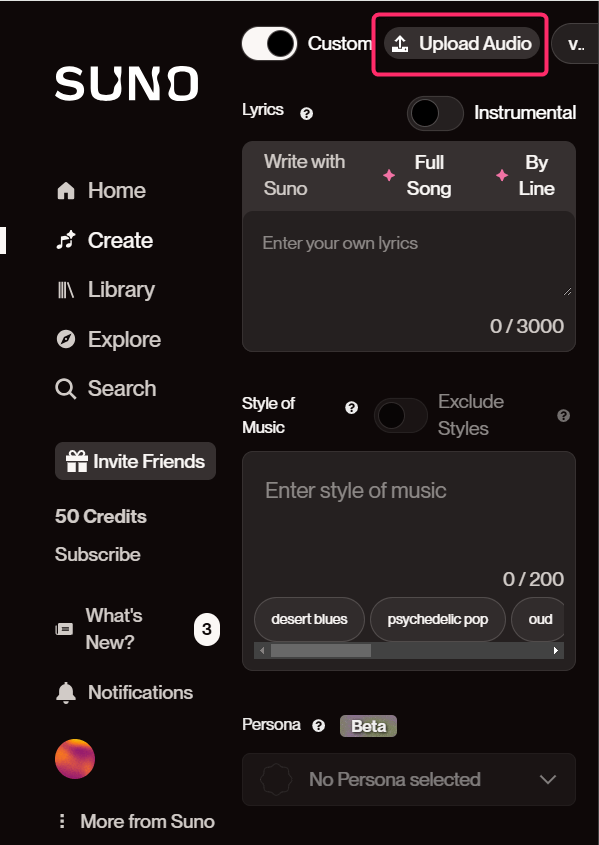The image size is (599, 845).
Task: Click the Explore compass icon
Action: coord(66,340)
